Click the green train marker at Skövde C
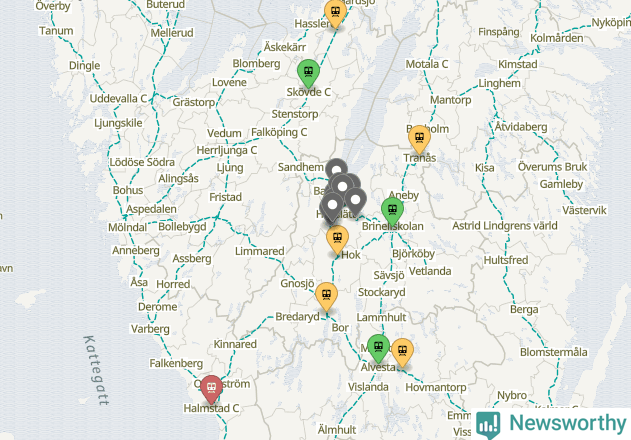 [308, 72]
